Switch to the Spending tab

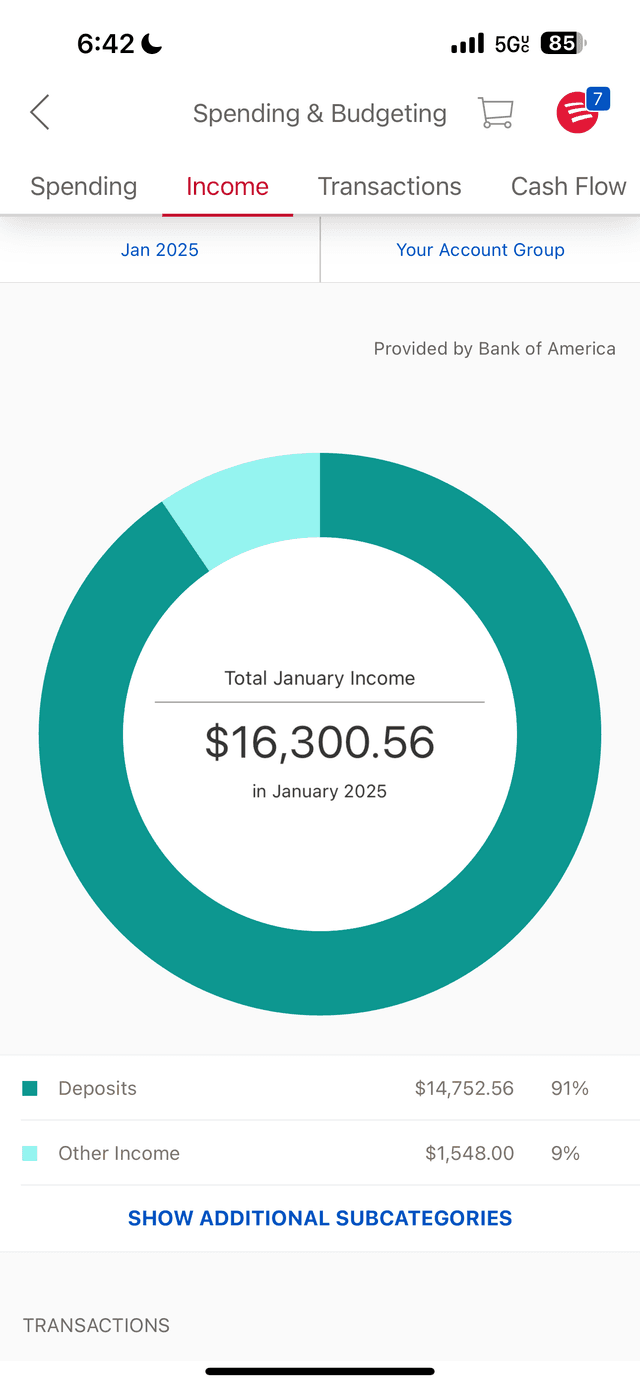pyautogui.click(x=84, y=187)
